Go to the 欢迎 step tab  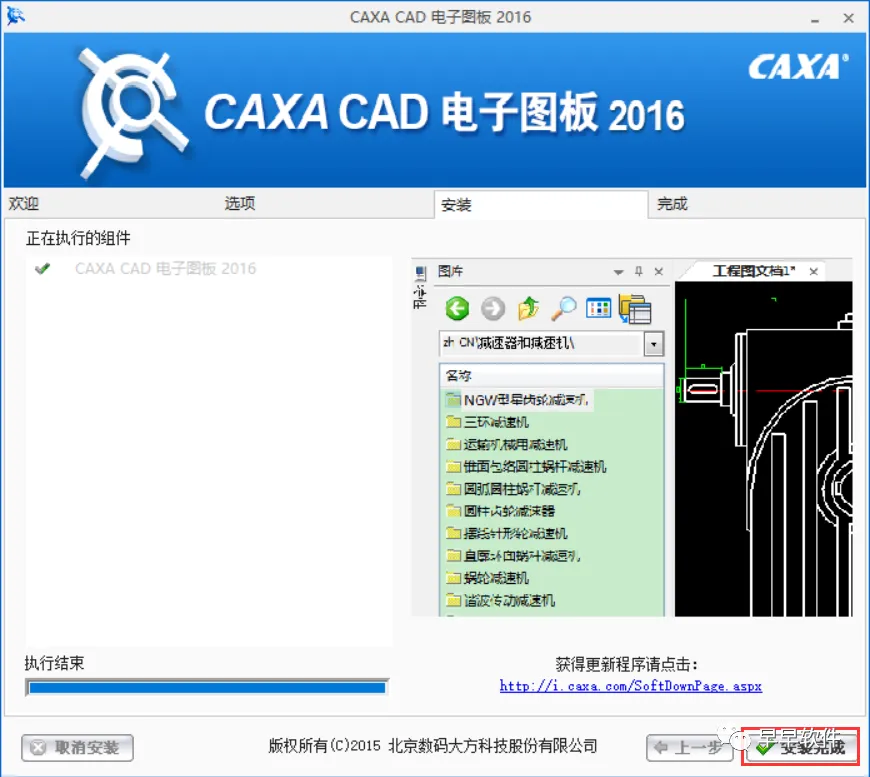(23, 204)
